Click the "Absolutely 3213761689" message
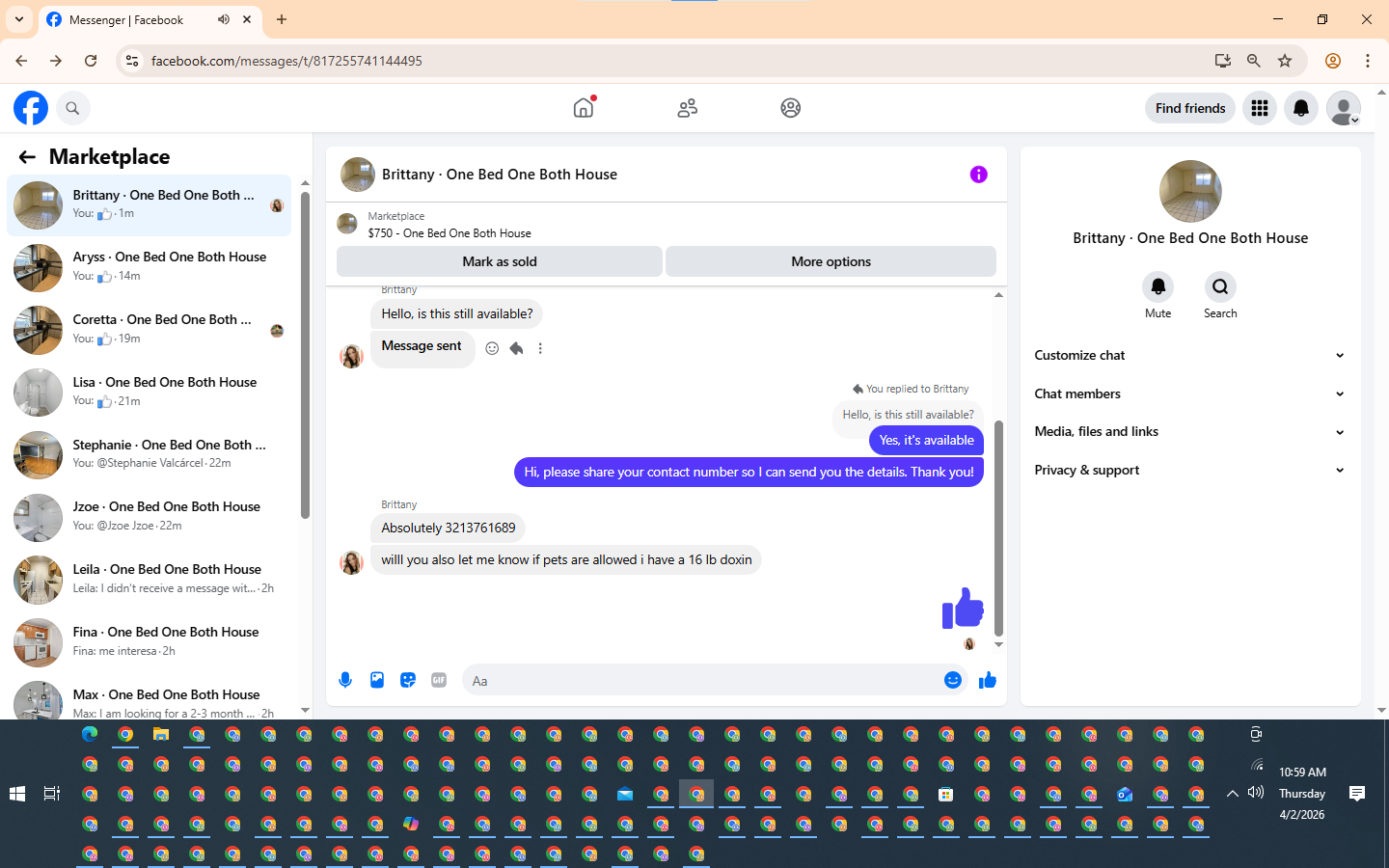Image resolution: width=1389 pixels, height=868 pixels. pyautogui.click(x=449, y=528)
